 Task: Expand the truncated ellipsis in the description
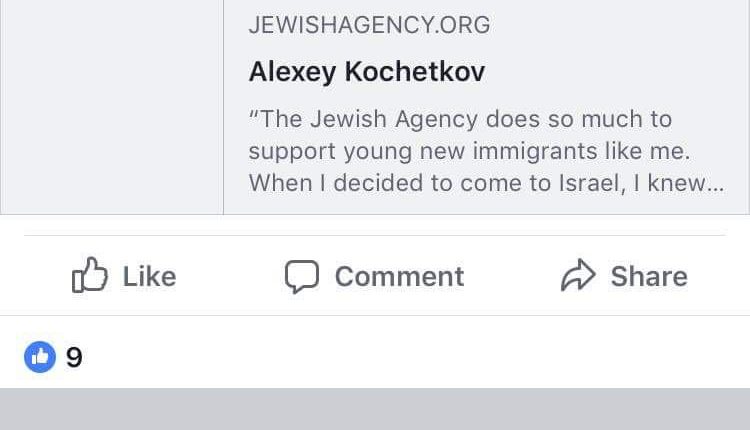714,184
